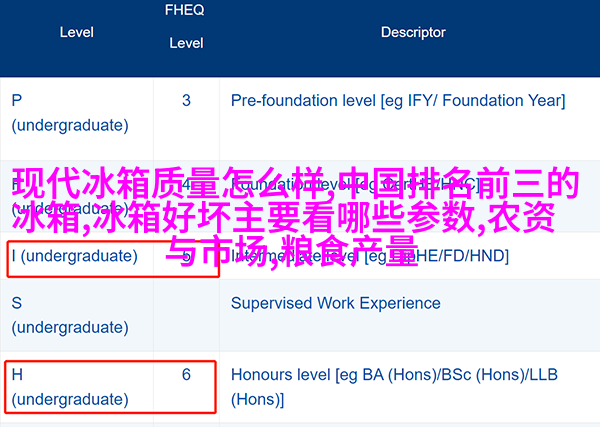This screenshot has height=427, width=600.
Task: Select the red-boxed "I (undergraduate)" cell
Action: point(75,256)
